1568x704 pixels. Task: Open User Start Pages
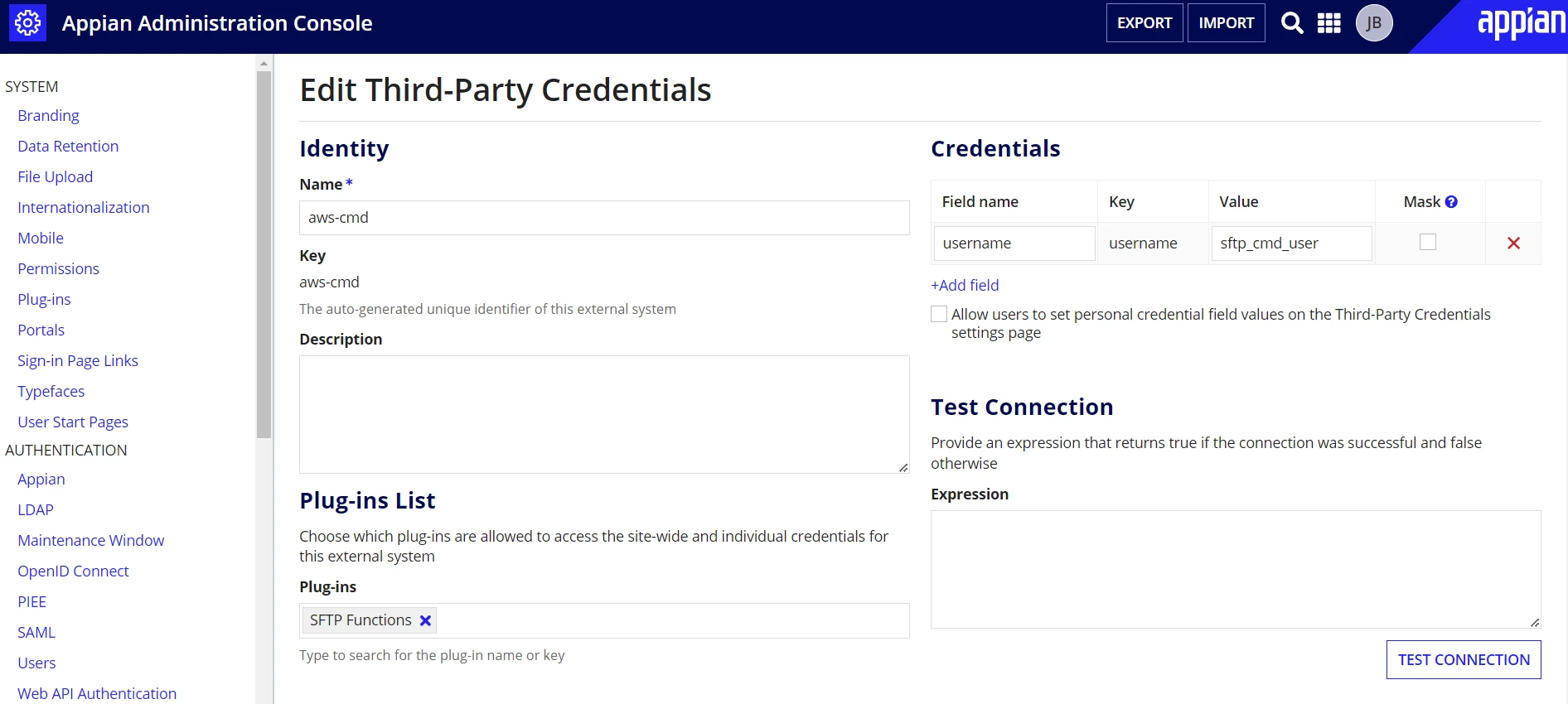click(x=73, y=422)
